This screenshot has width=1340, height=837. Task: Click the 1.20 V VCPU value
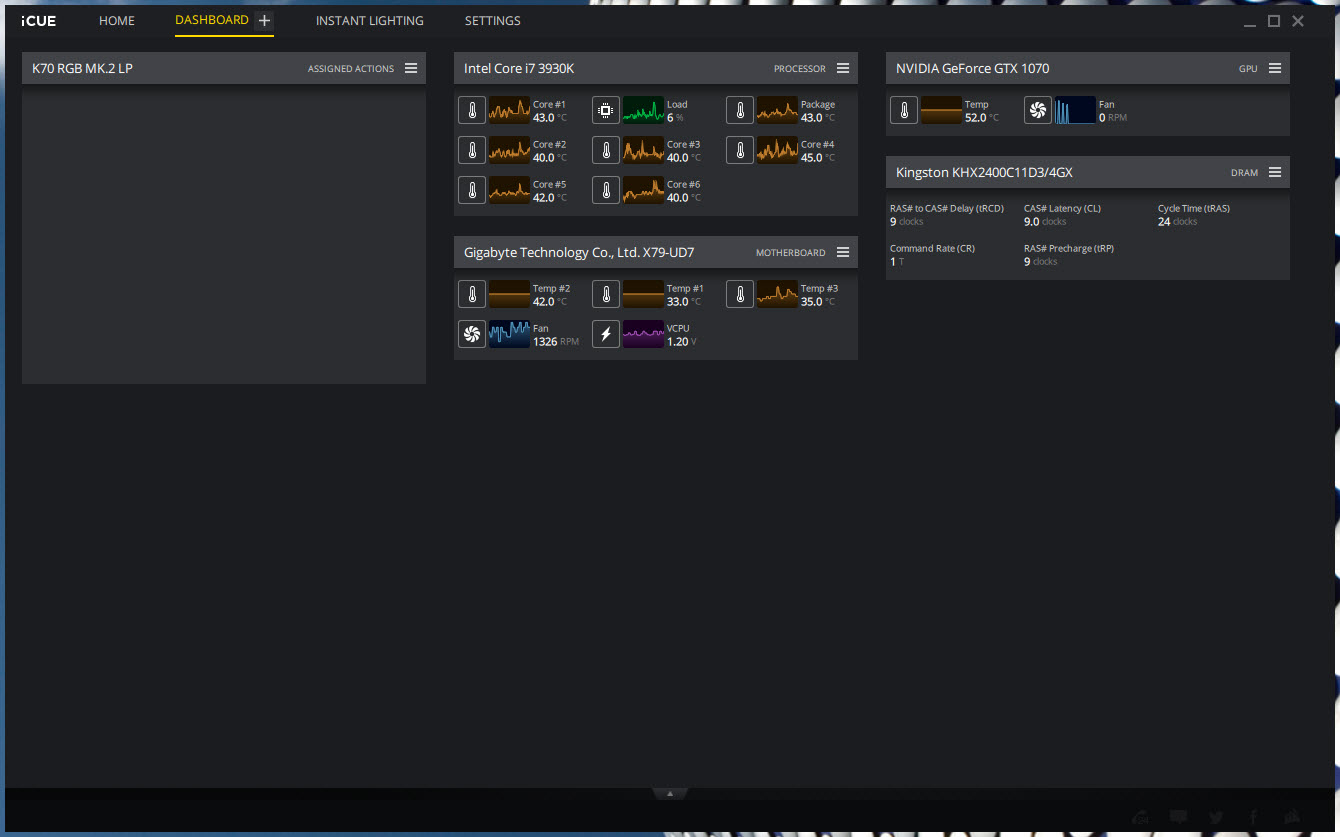click(x=682, y=342)
